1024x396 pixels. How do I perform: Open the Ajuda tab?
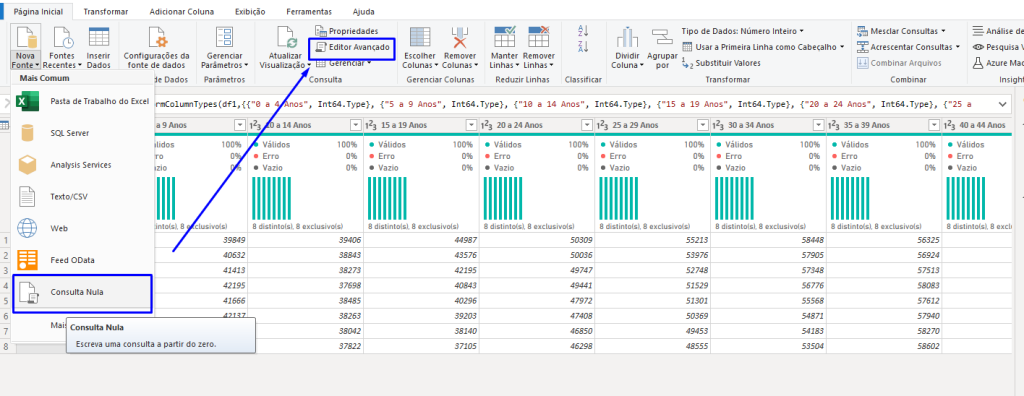pyautogui.click(x=364, y=12)
